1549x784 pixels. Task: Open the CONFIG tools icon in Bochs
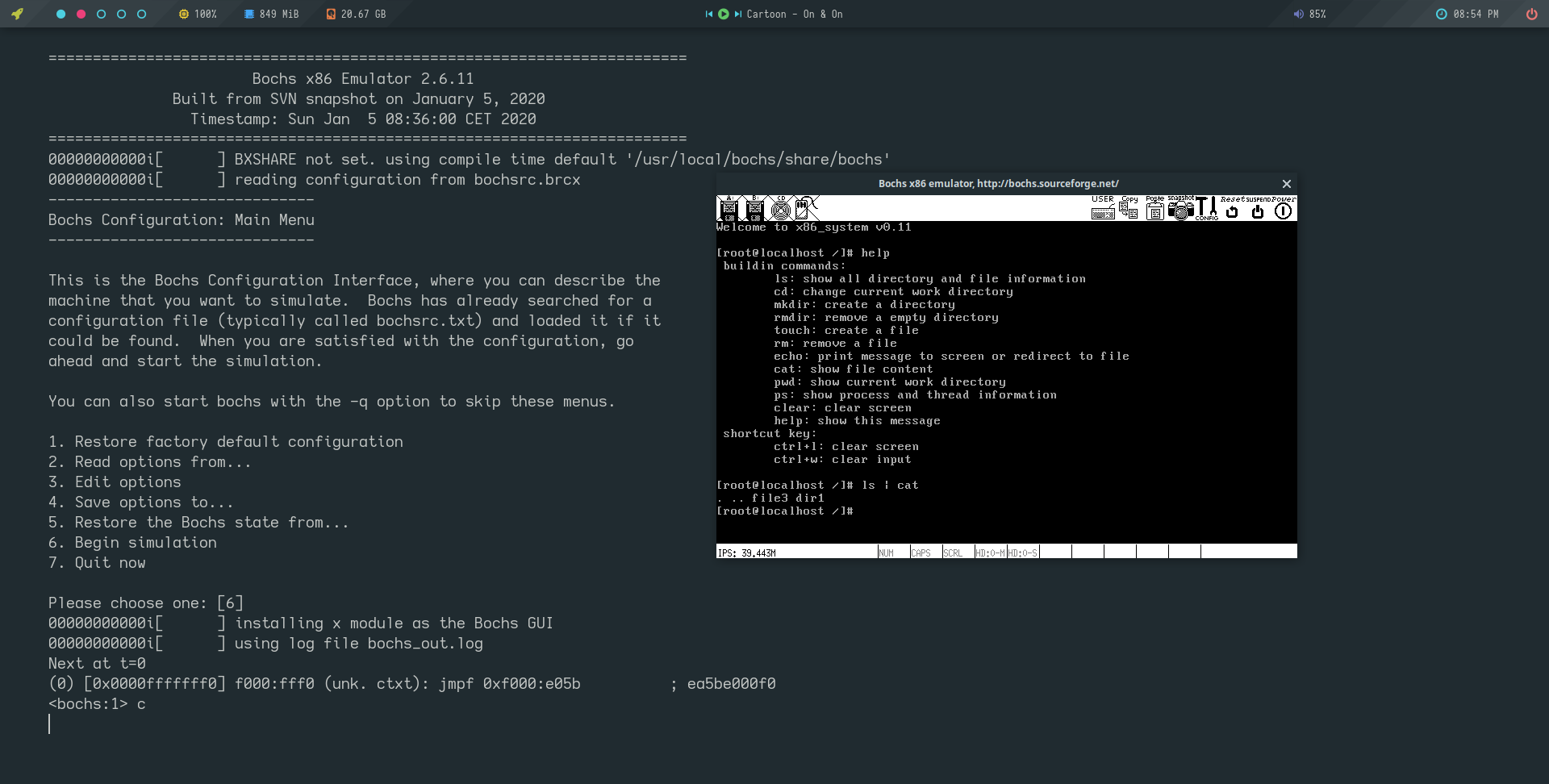1206,208
